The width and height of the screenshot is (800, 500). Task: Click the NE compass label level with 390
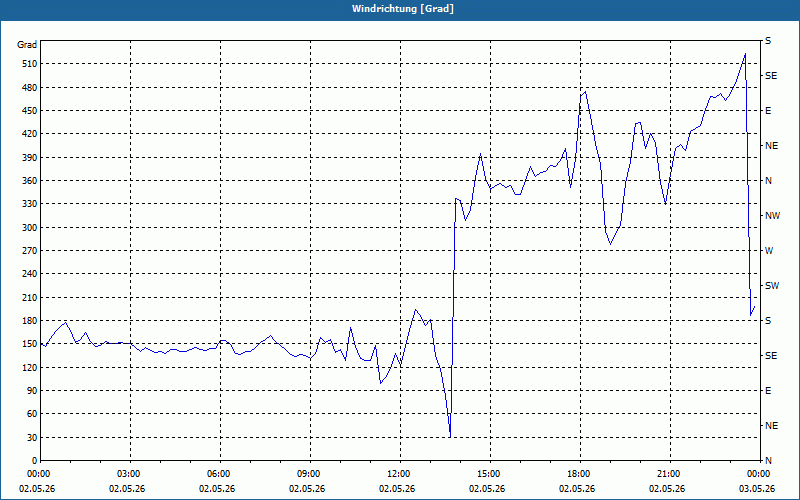(771, 146)
